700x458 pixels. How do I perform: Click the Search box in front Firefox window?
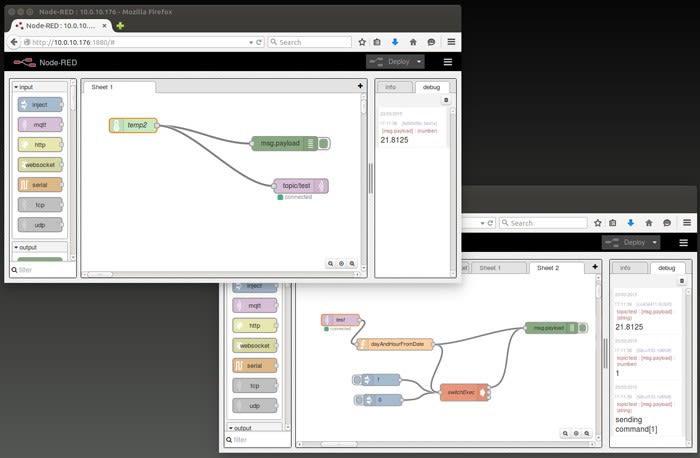[309, 42]
